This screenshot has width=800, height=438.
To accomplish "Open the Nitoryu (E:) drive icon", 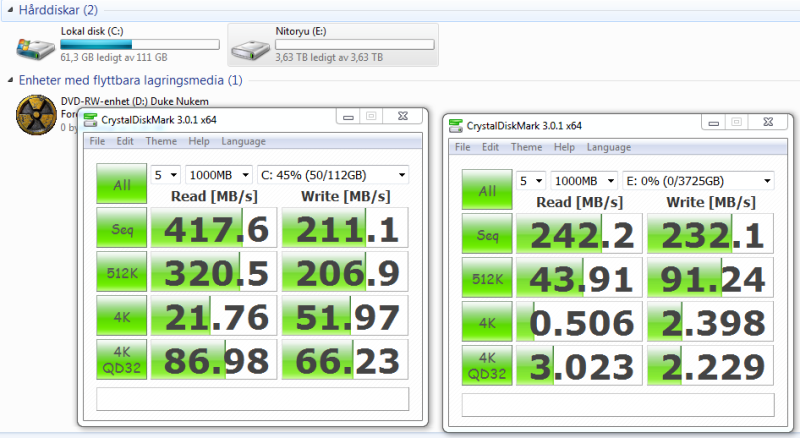I will pos(251,50).
